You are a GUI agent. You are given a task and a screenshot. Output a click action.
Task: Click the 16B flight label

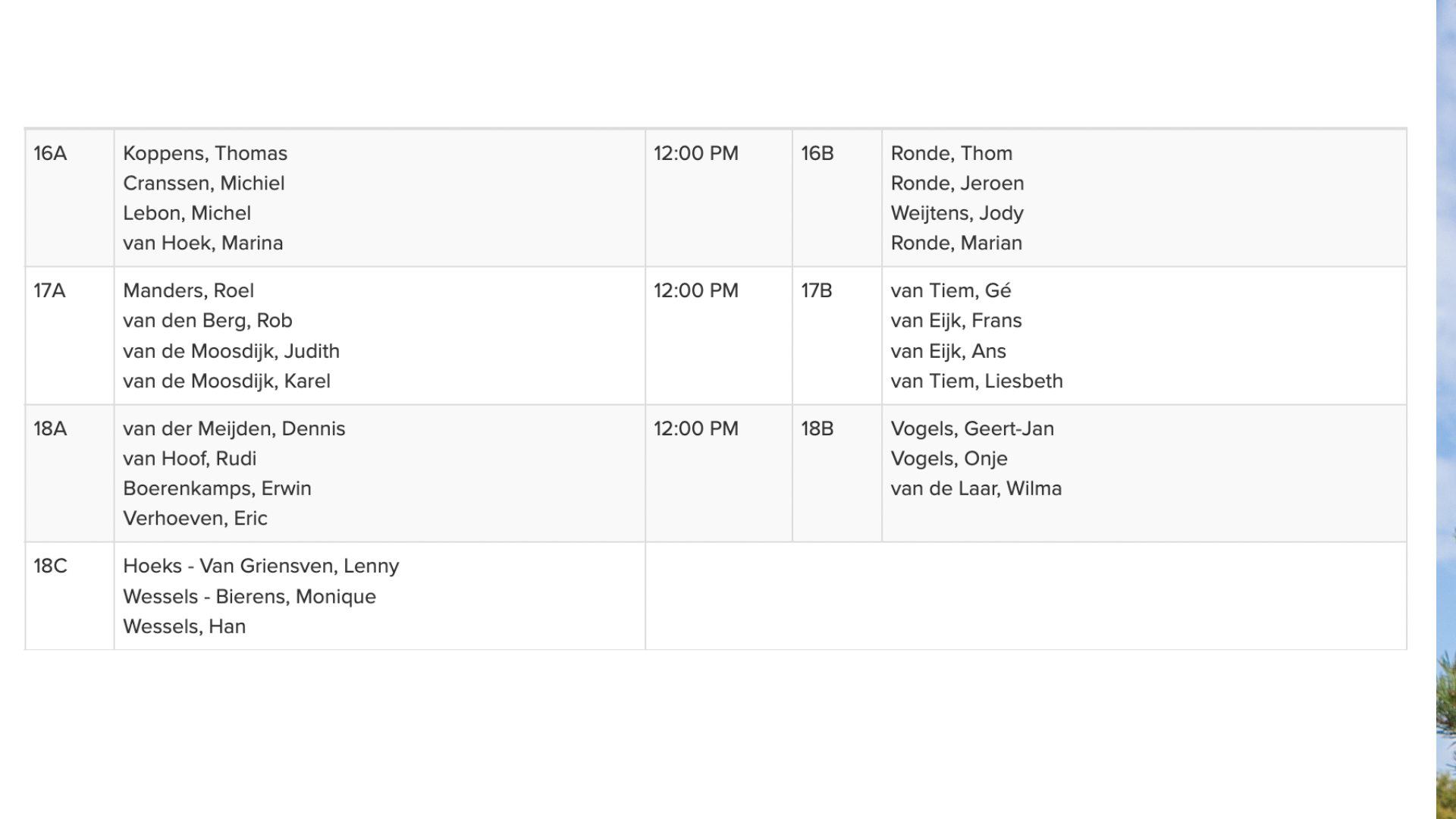point(817,153)
